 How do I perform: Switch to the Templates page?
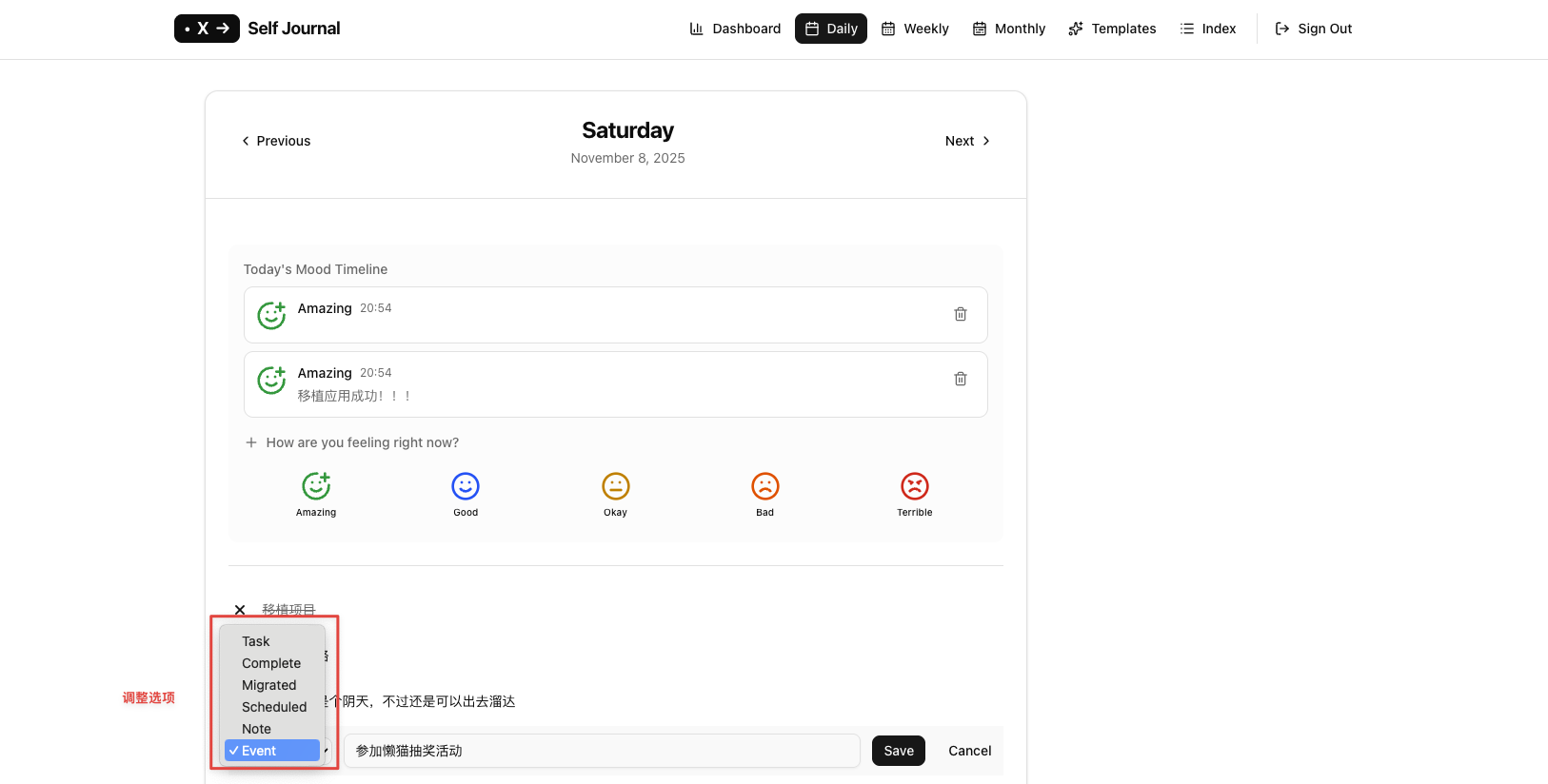1112,29
